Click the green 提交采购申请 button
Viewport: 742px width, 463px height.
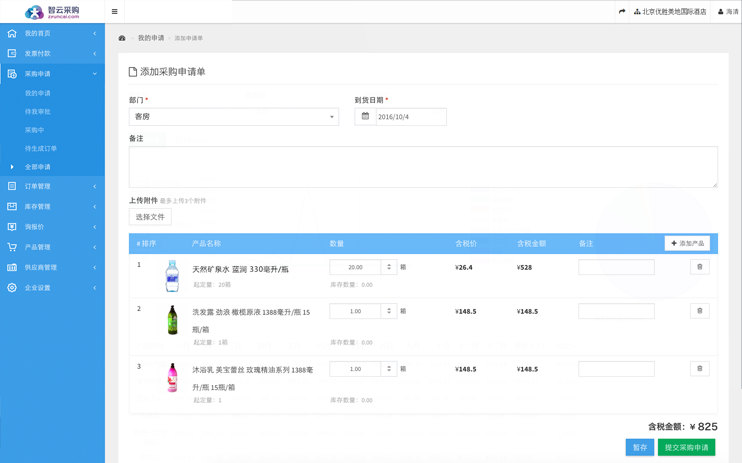(686, 447)
